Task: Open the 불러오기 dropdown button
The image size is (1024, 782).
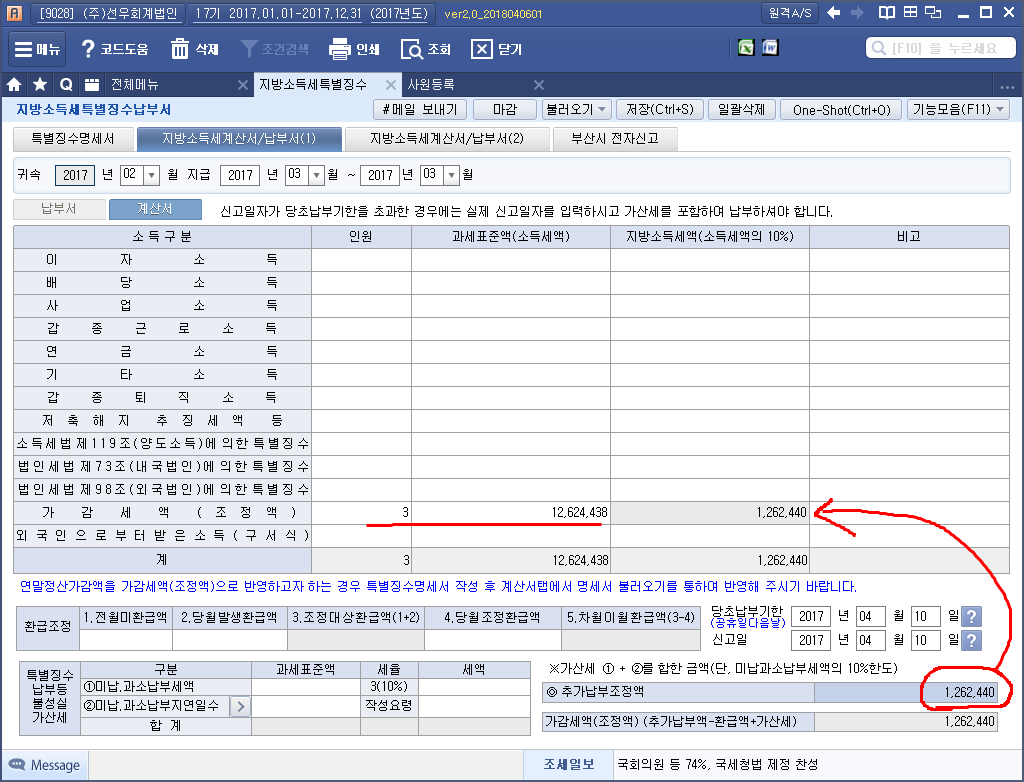Action: pyautogui.click(x=576, y=110)
